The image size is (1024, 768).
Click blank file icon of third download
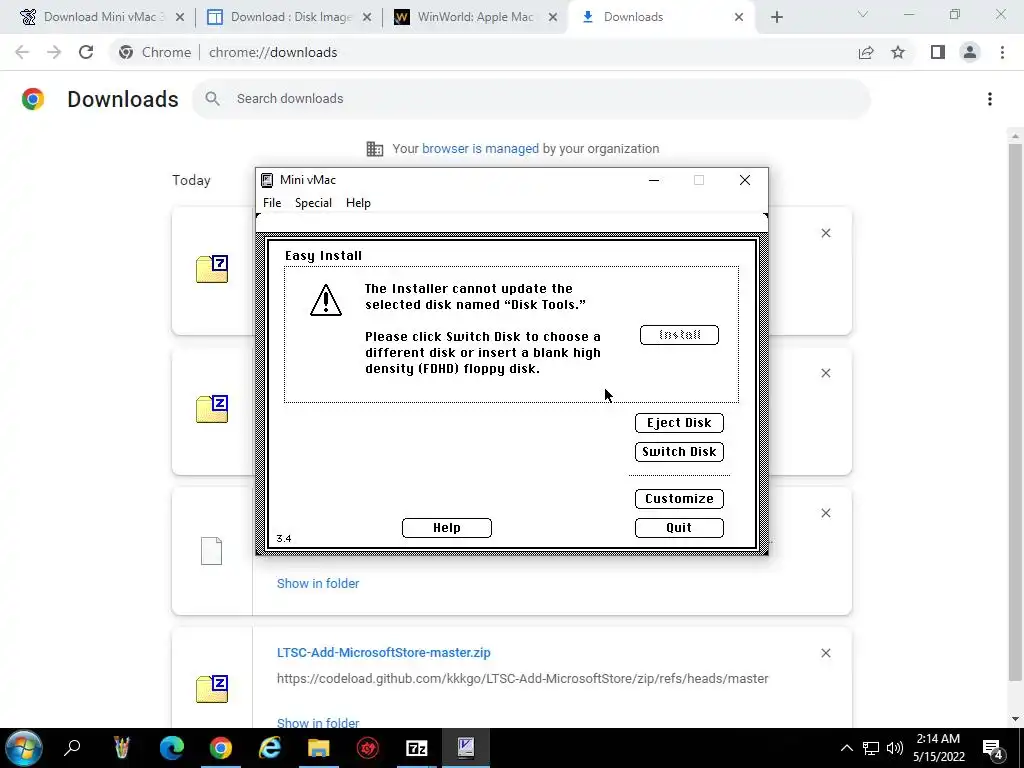[212, 551]
